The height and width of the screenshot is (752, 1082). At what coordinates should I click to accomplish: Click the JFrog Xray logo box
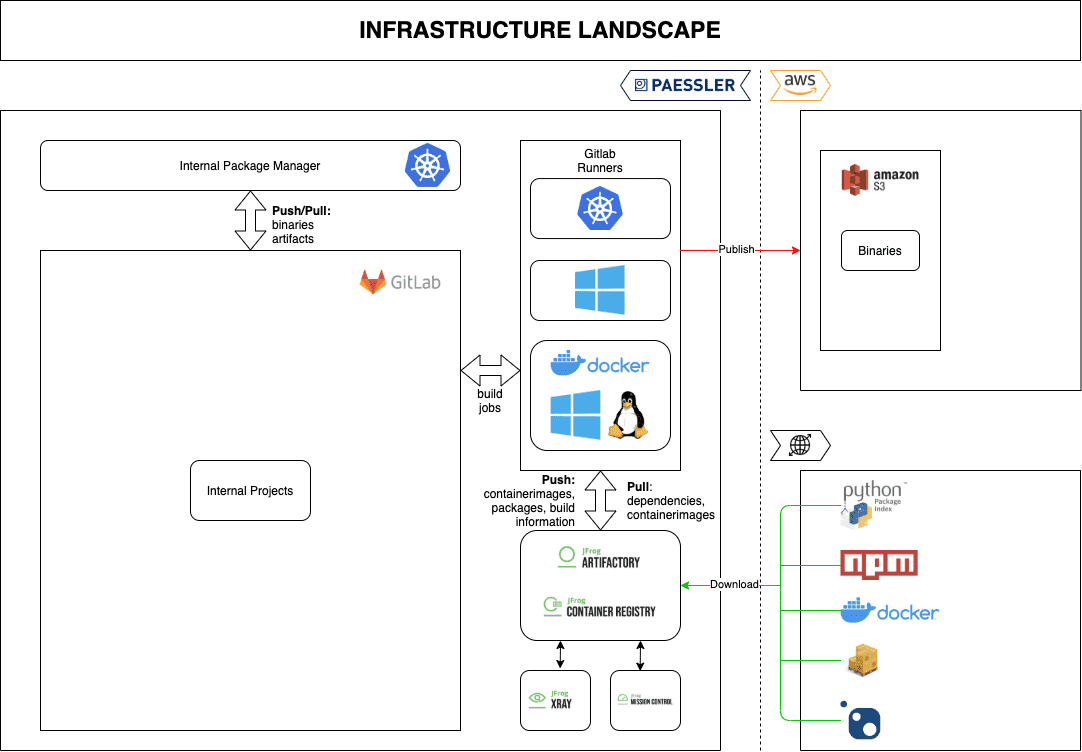tap(555, 700)
